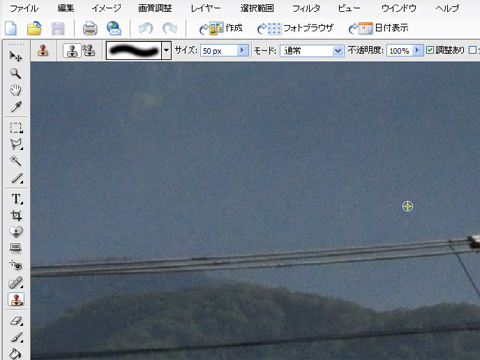Select the Move tool
The image size is (480, 360).
[16, 56]
